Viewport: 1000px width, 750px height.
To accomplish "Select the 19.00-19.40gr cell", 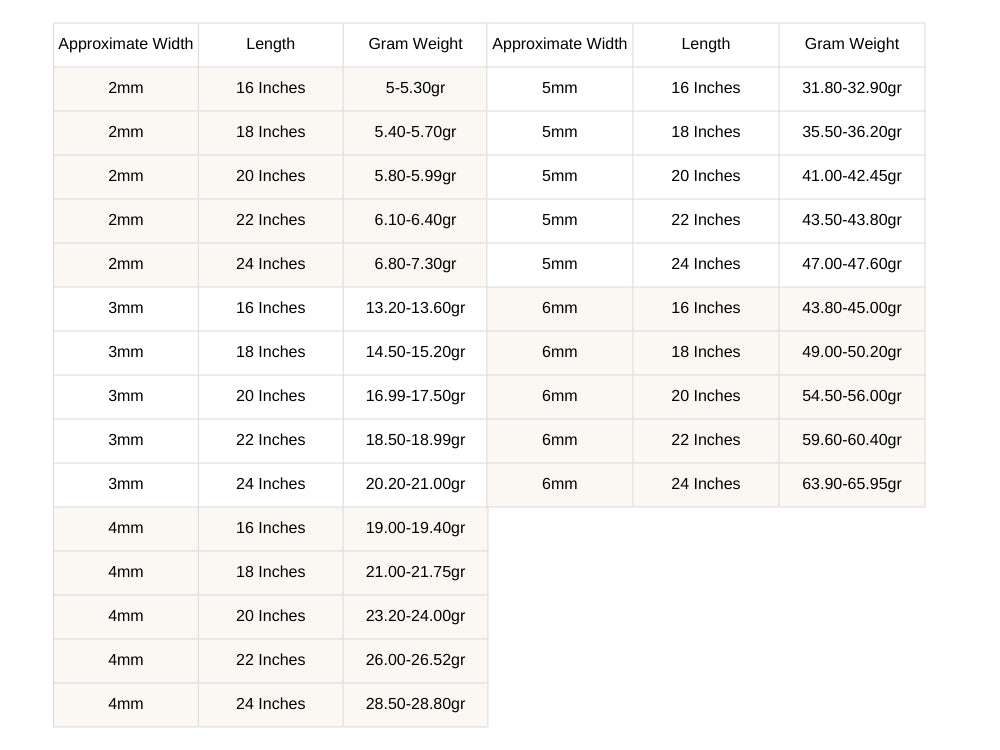I will tap(415, 528).
